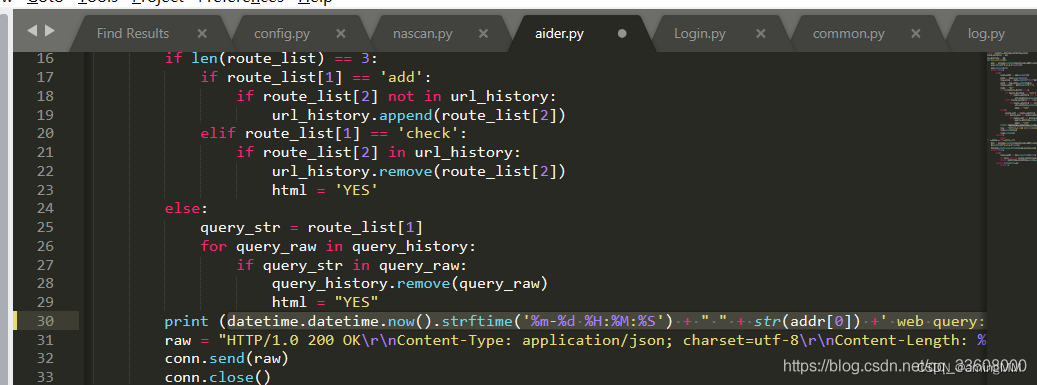Open the log.py tab

(x=986, y=34)
